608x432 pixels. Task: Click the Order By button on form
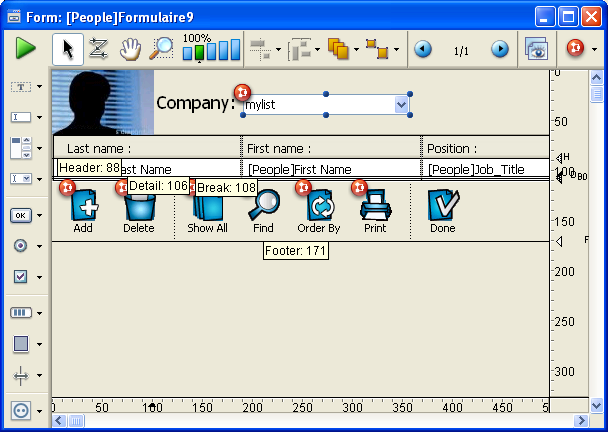point(319,205)
